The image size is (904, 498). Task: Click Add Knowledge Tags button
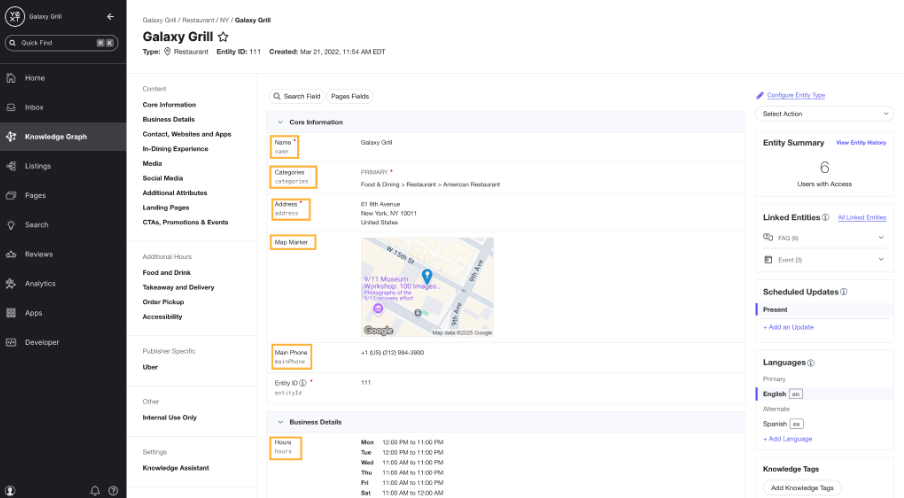(x=802, y=488)
